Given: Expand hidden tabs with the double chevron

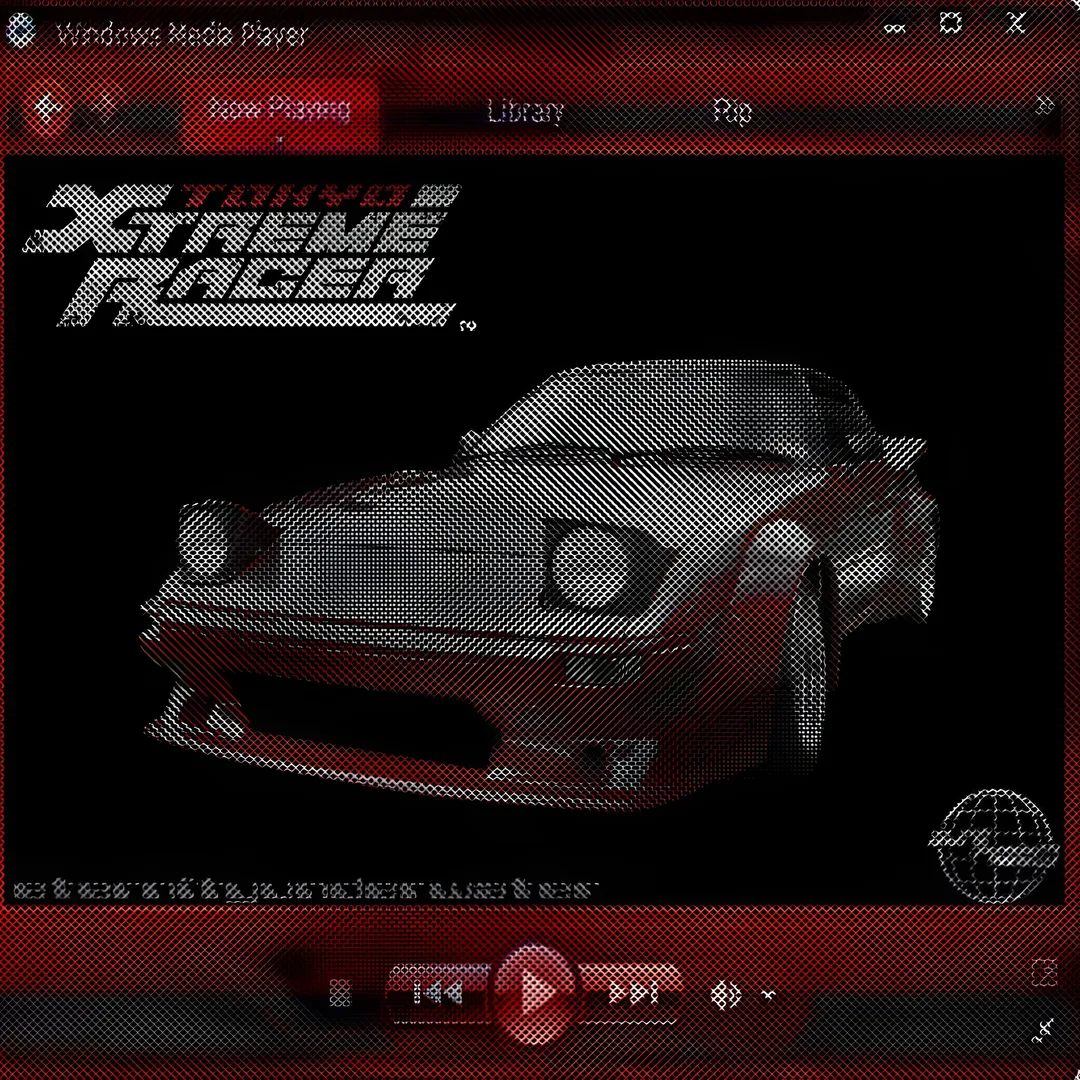Looking at the screenshot, I should coord(1045,105).
